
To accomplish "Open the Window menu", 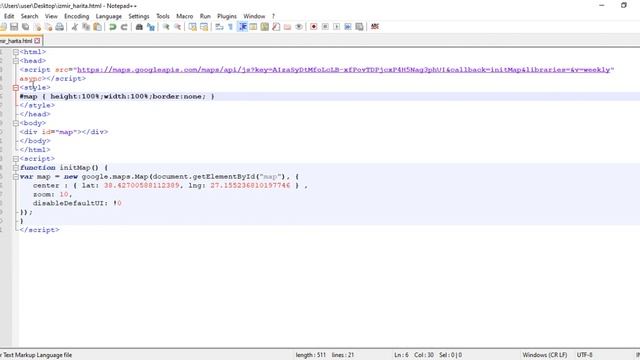I will [254, 16].
